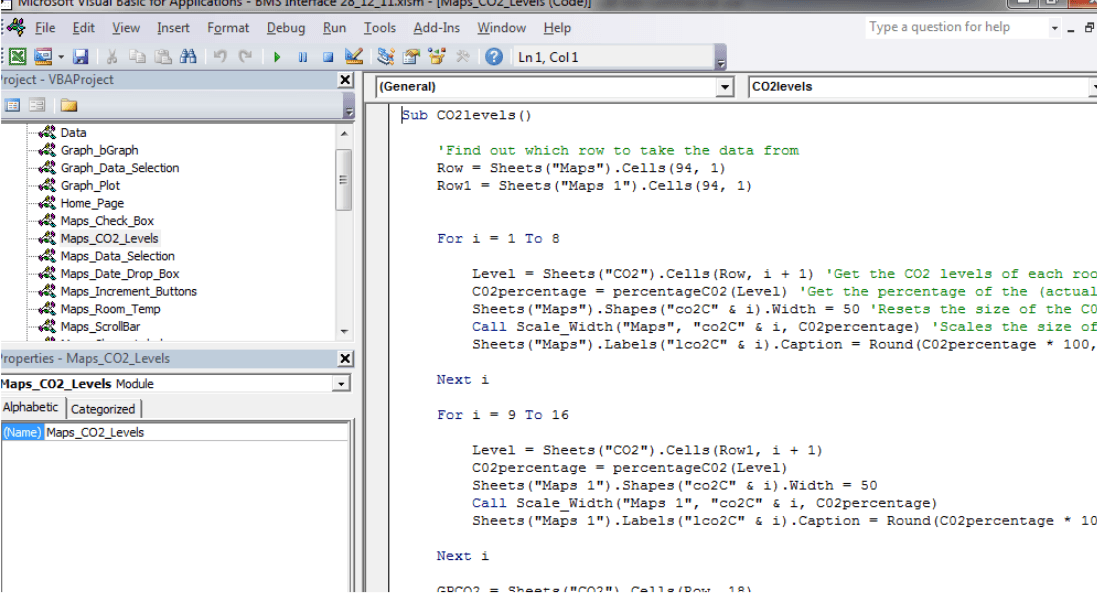The height and width of the screenshot is (595, 1097).
Task: Switch to the Categorized tab in Properties
Action: coord(104,407)
